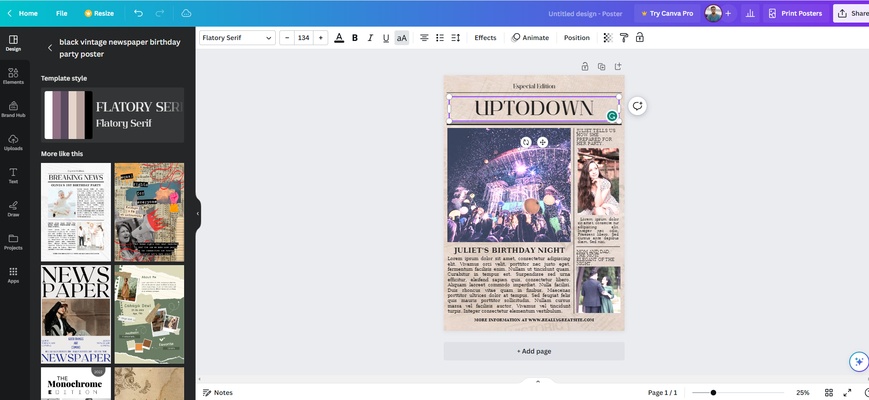
Task: Add new page icon above canvas
Action: 618,66
